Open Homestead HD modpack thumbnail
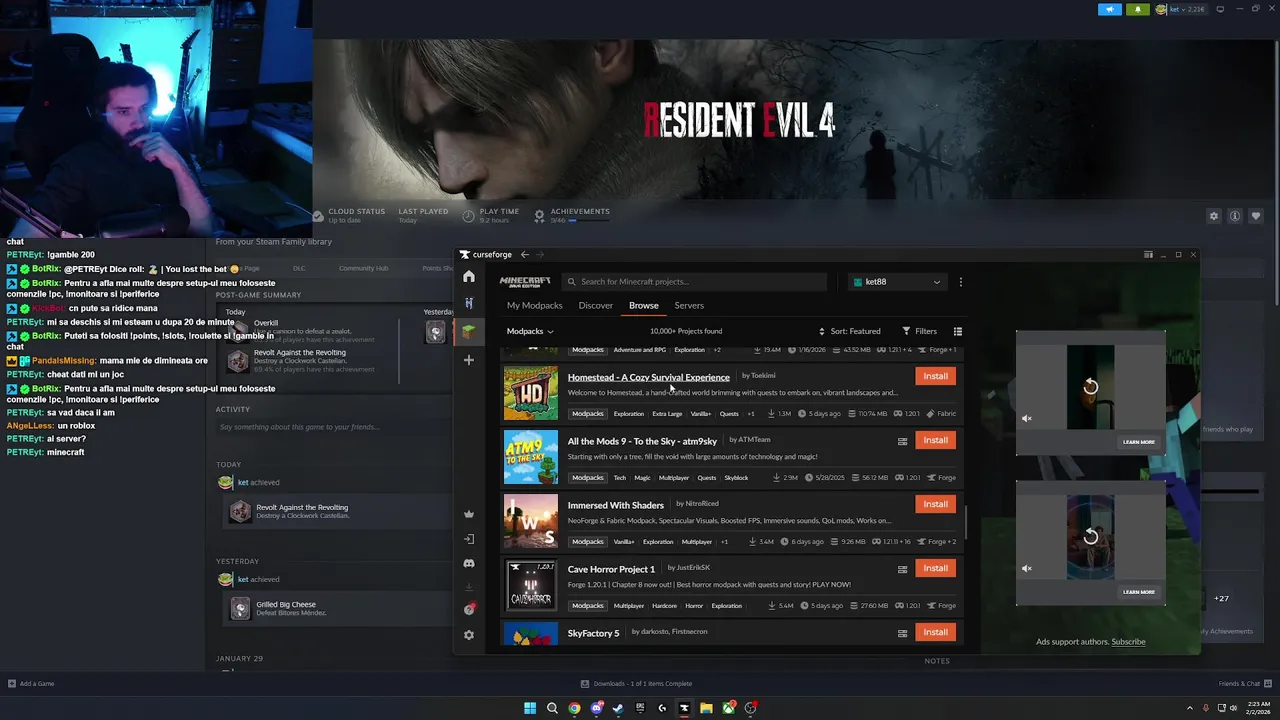Viewport: 1280px width, 720px height. point(530,393)
